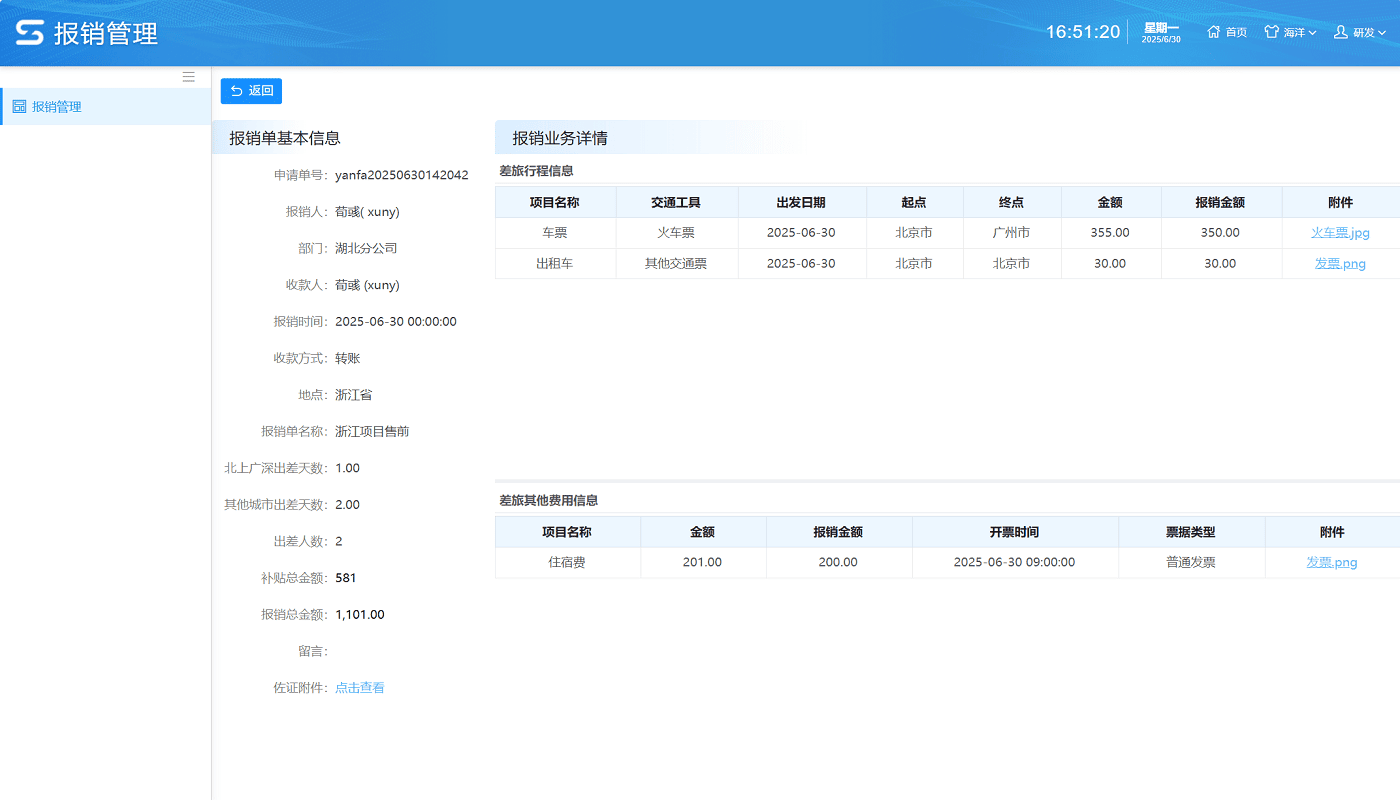The width and height of the screenshot is (1400, 800).
Task: Open 发票.png attachment for the 出租车 row
Action: coord(1340,264)
